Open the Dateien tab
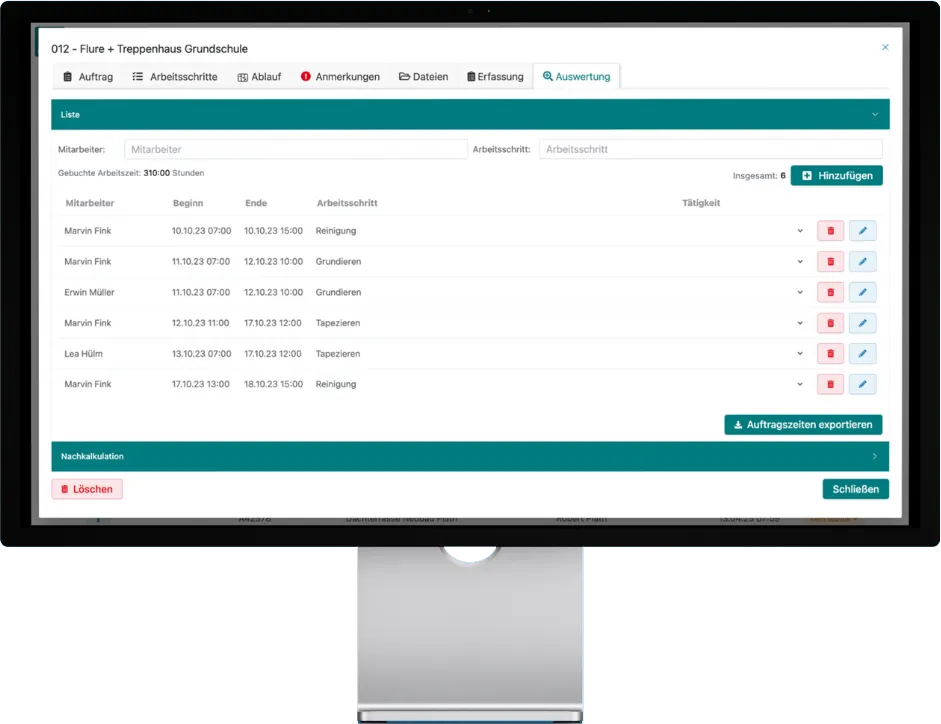Screen dimensions: 941x724 423,77
